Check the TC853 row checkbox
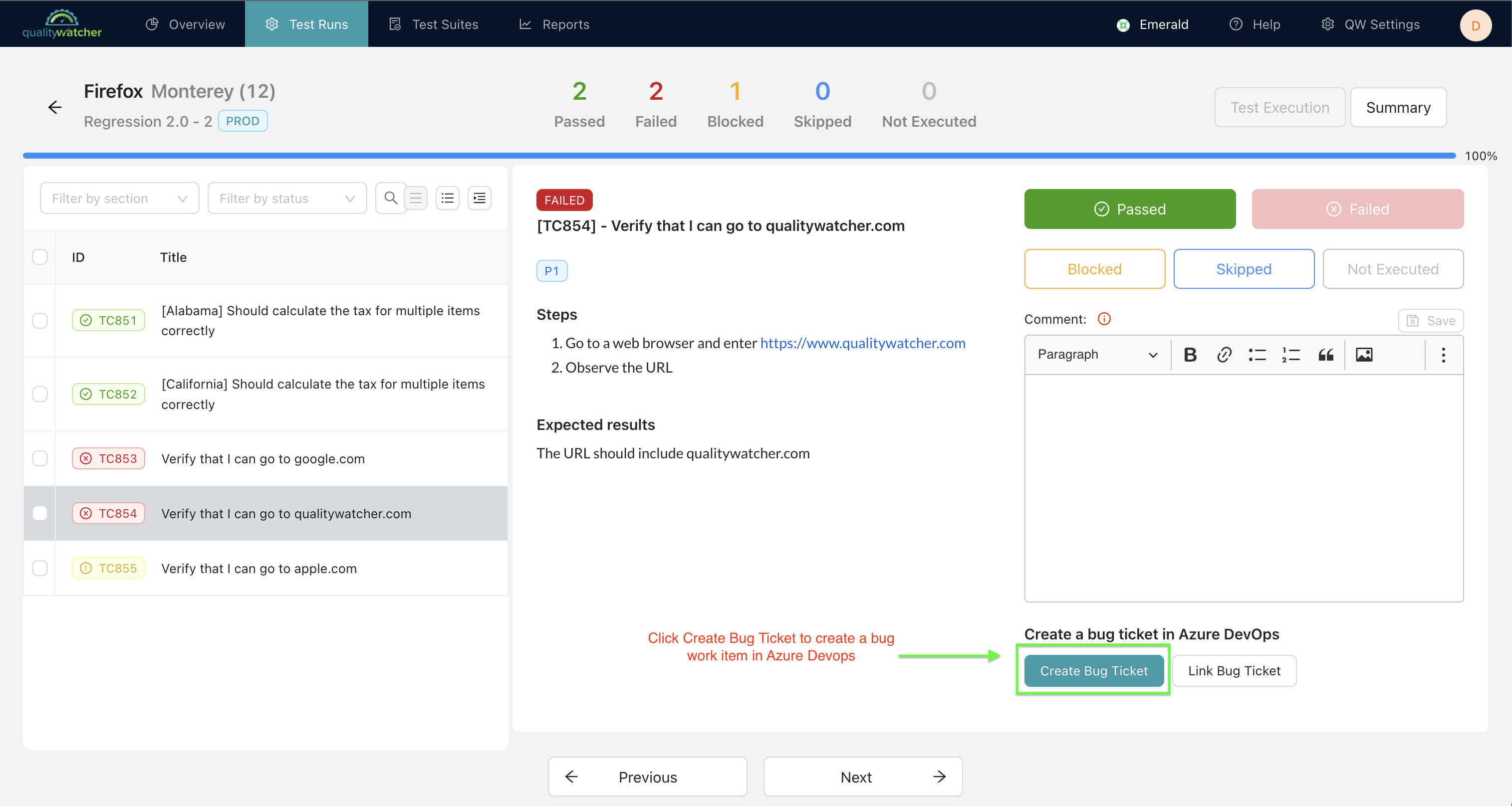Screen dimensions: 1512x806 pyautogui.click(x=40, y=459)
